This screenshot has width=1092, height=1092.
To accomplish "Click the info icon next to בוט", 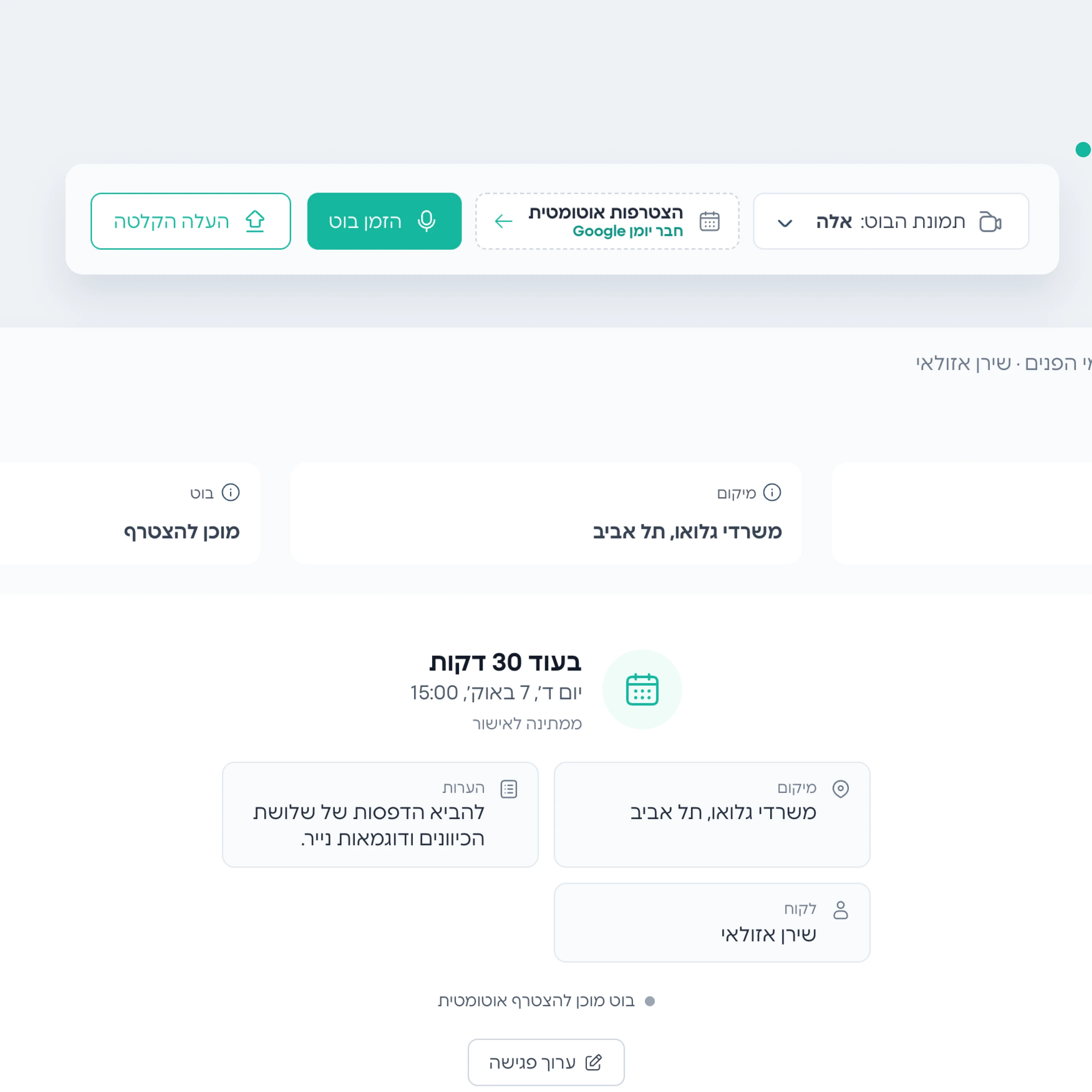I will pyautogui.click(x=231, y=492).
